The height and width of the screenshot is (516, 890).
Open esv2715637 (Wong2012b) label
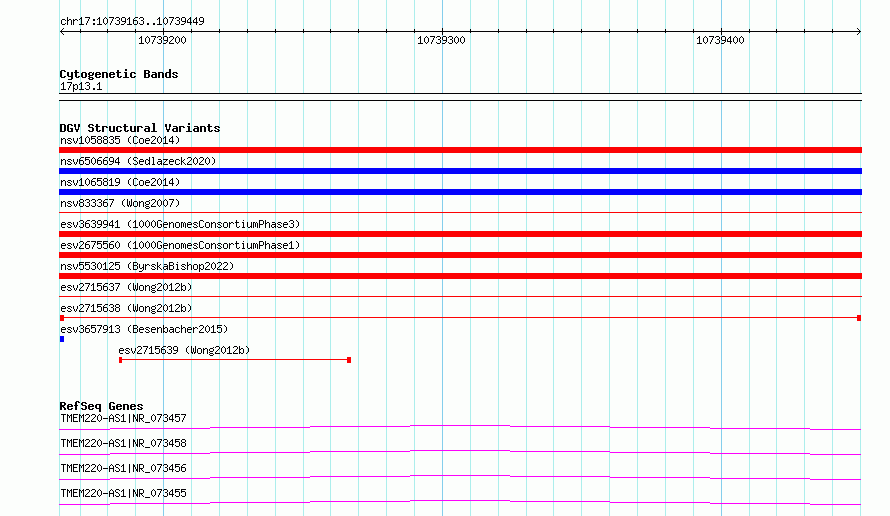click(126, 287)
